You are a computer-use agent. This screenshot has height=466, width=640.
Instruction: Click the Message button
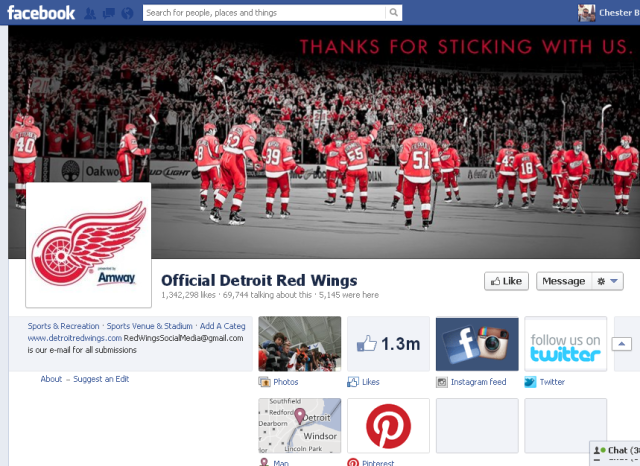563,281
